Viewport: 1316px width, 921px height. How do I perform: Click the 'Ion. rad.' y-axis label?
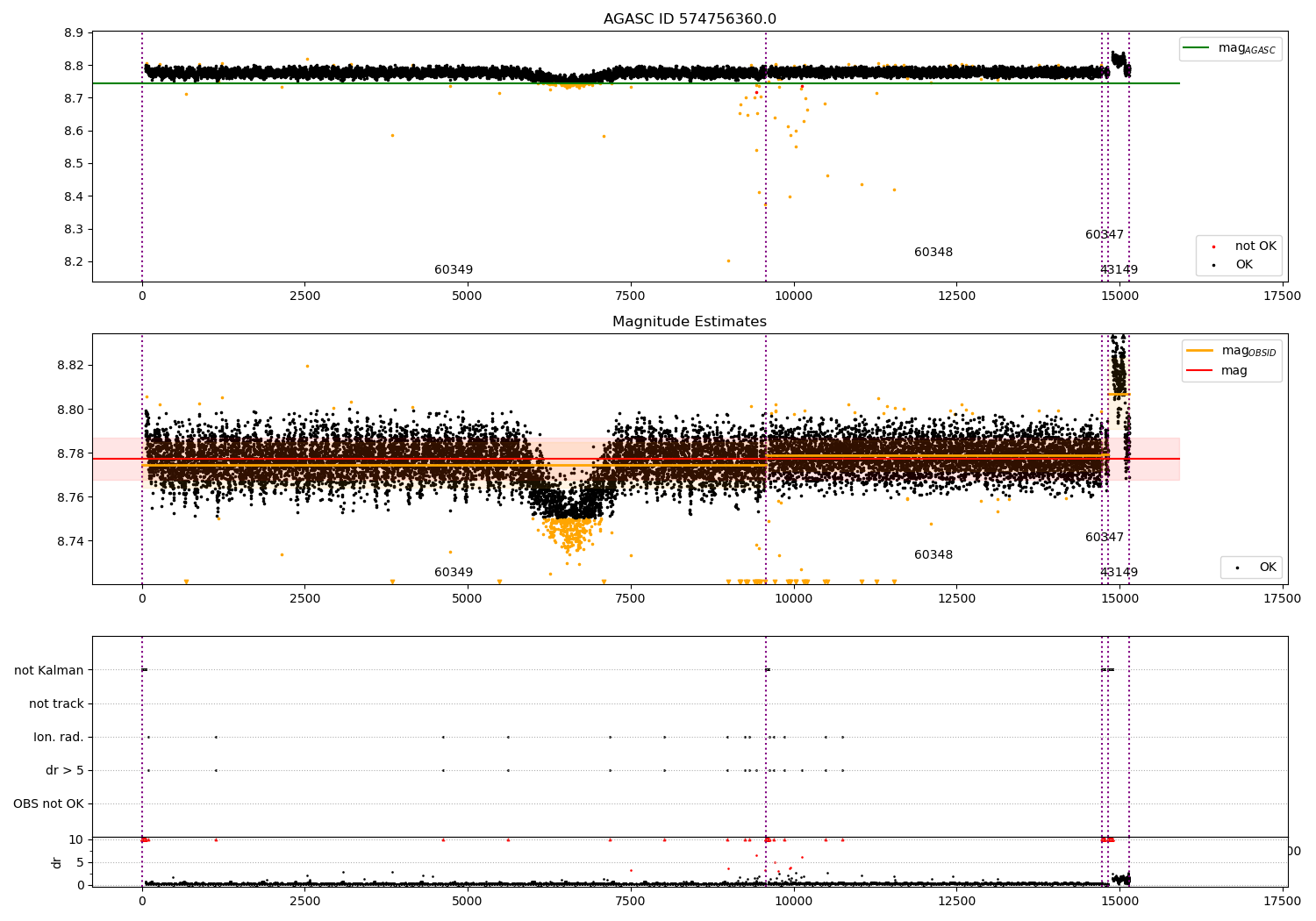point(59,737)
